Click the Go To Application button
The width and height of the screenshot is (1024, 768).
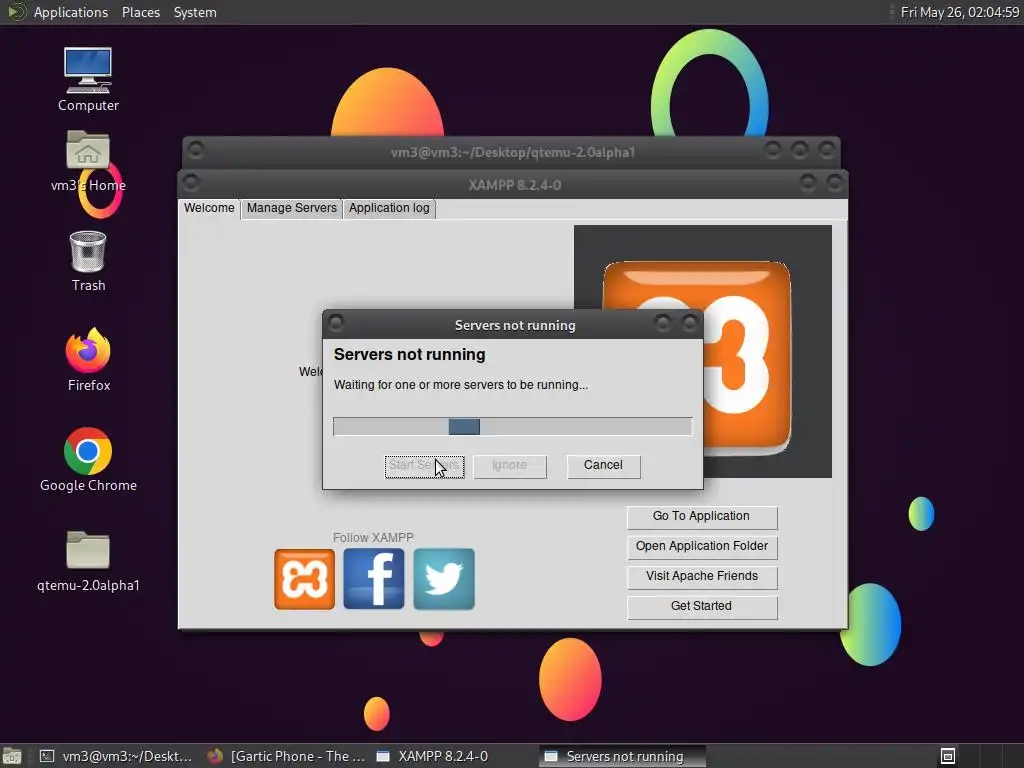(702, 517)
